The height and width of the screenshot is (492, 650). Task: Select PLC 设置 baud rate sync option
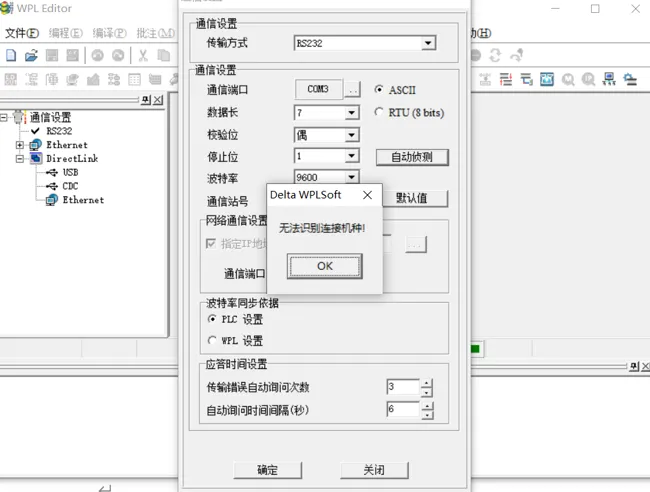212,319
